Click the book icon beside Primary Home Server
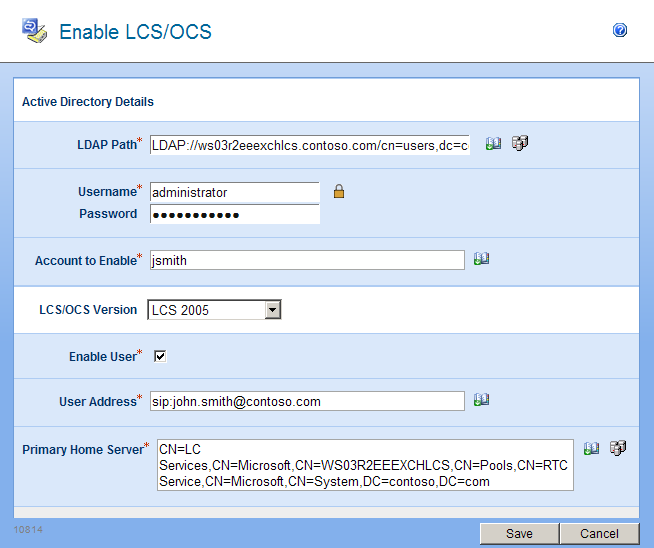654x548 pixels. [592, 449]
